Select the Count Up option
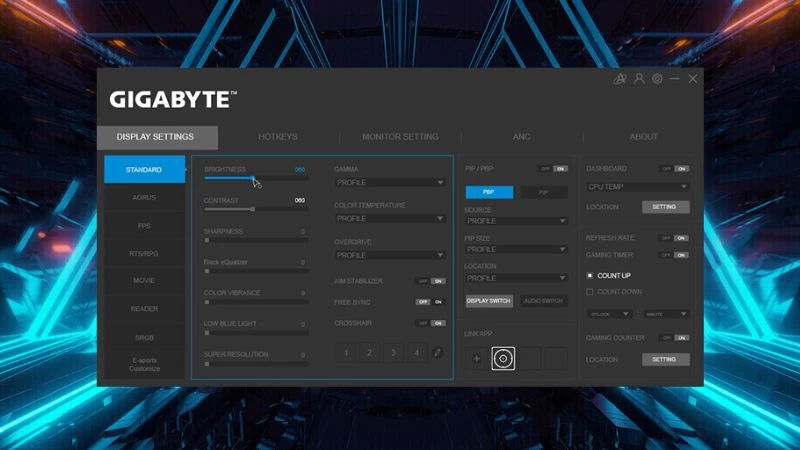Screen dimensions: 800x450 coord(609,276)
